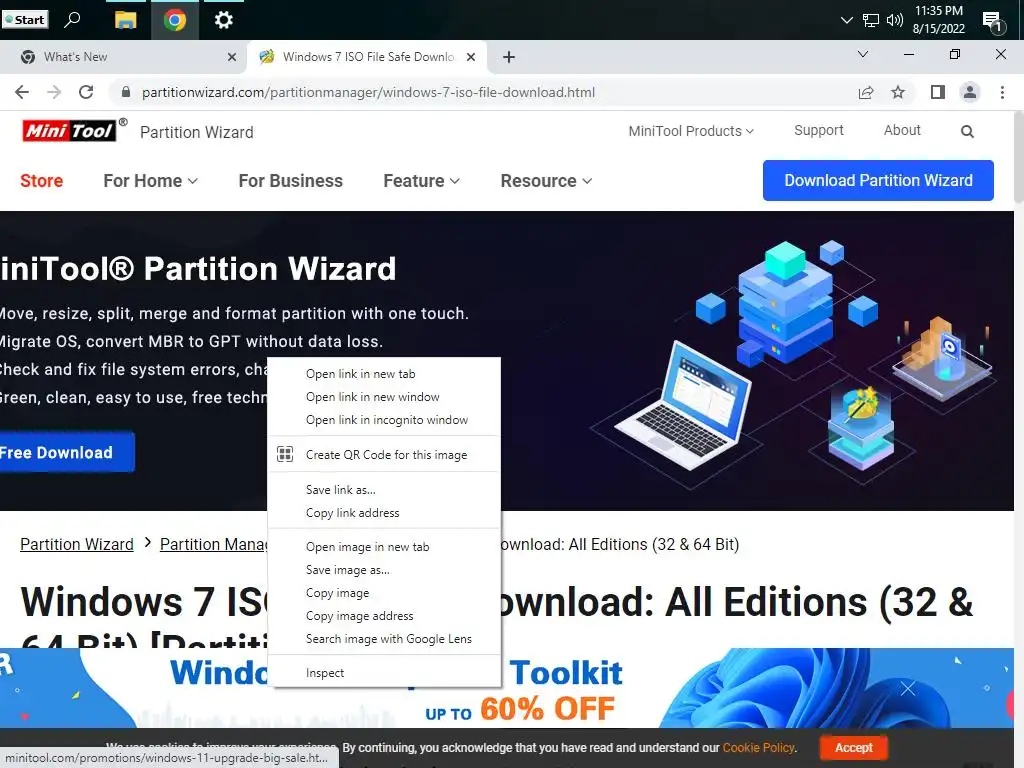Expand the Feature menu

421,181
